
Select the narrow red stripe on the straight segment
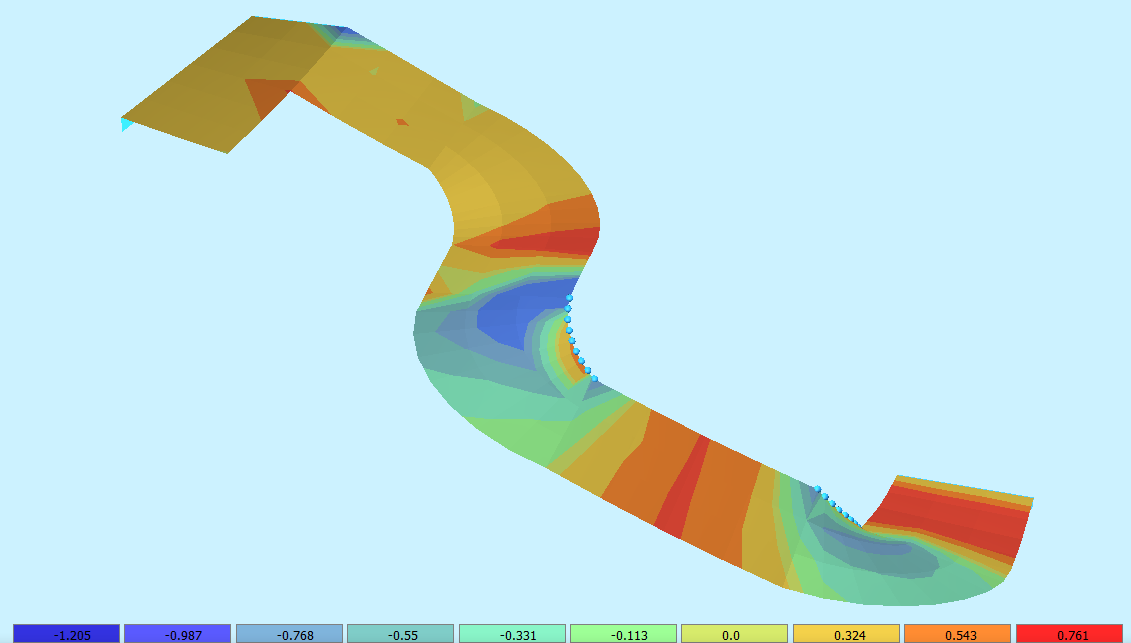coord(683,485)
